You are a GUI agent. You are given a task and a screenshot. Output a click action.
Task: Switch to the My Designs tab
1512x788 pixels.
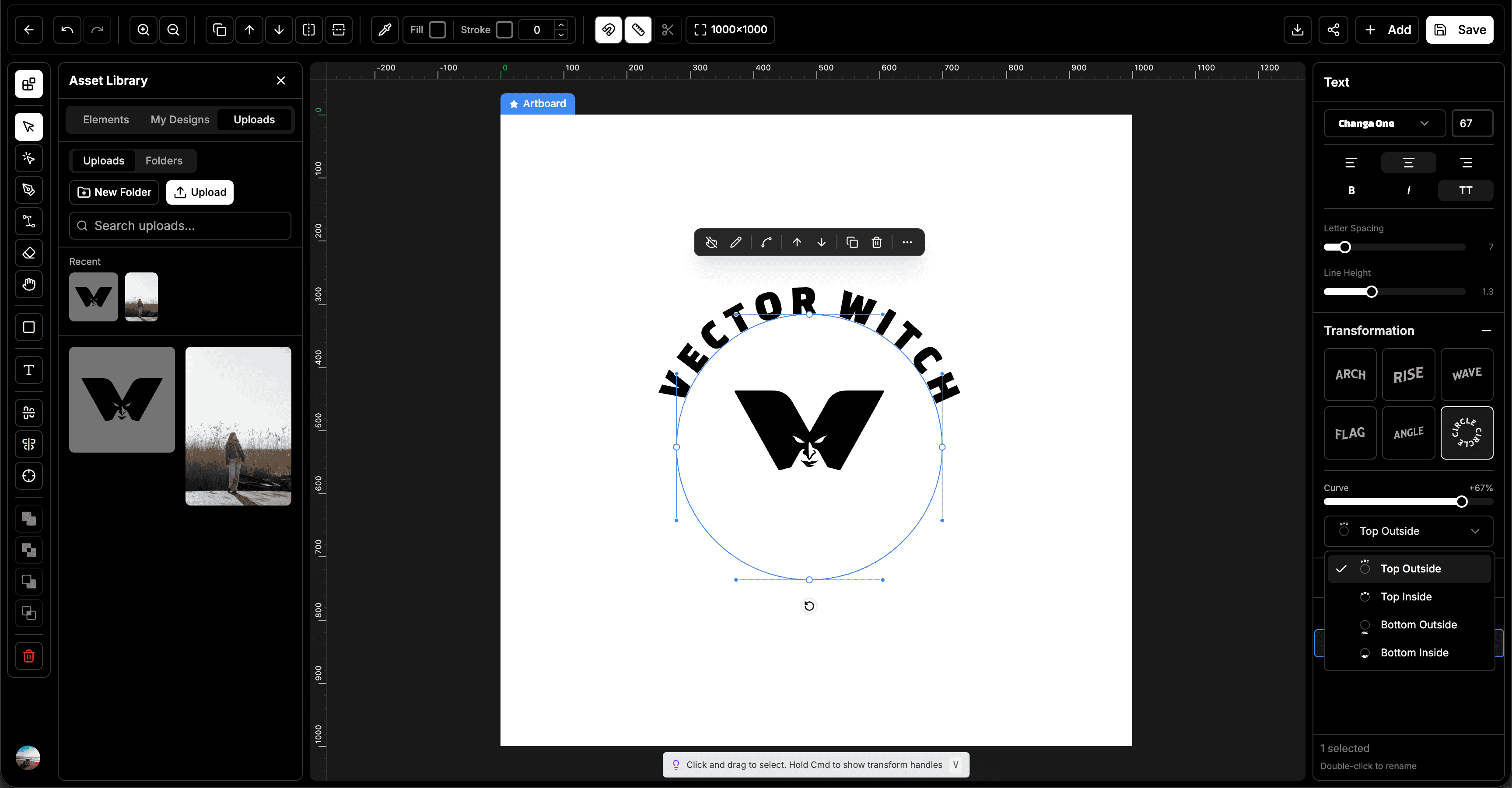pos(180,120)
